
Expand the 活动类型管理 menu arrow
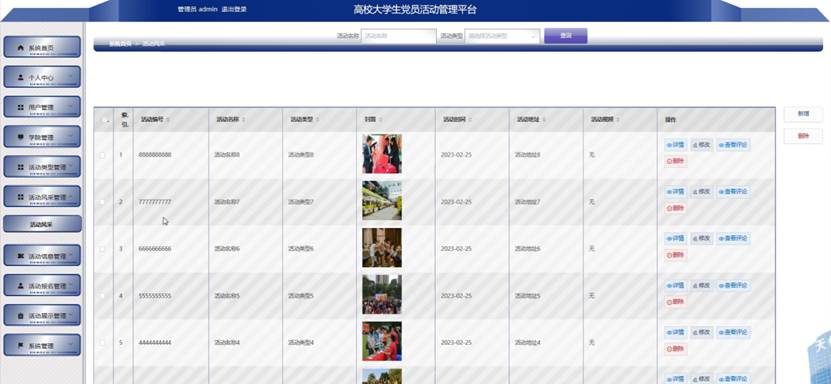pyautogui.click(x=70, y=167)
